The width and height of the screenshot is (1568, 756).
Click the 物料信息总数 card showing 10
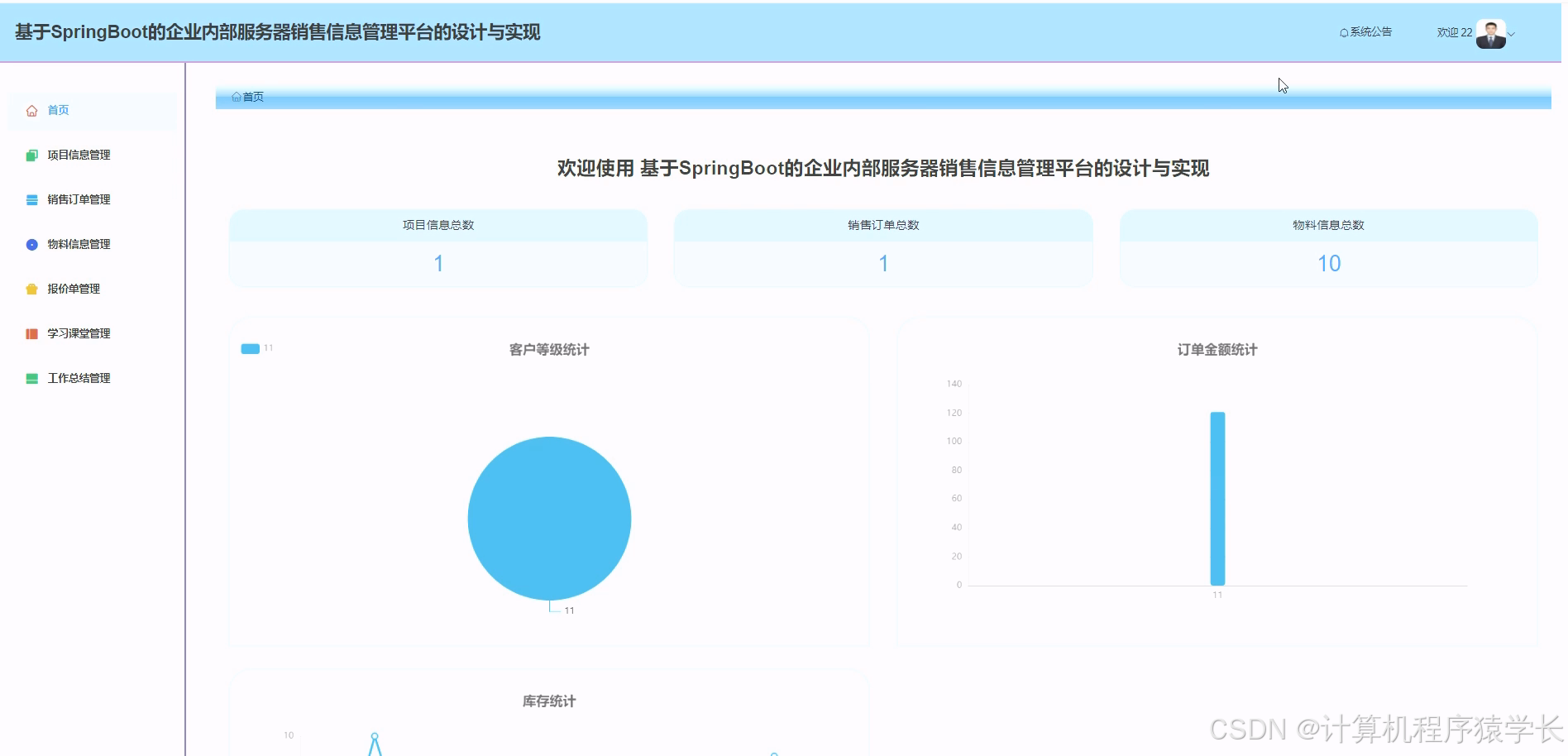(x=1327, y=248)
